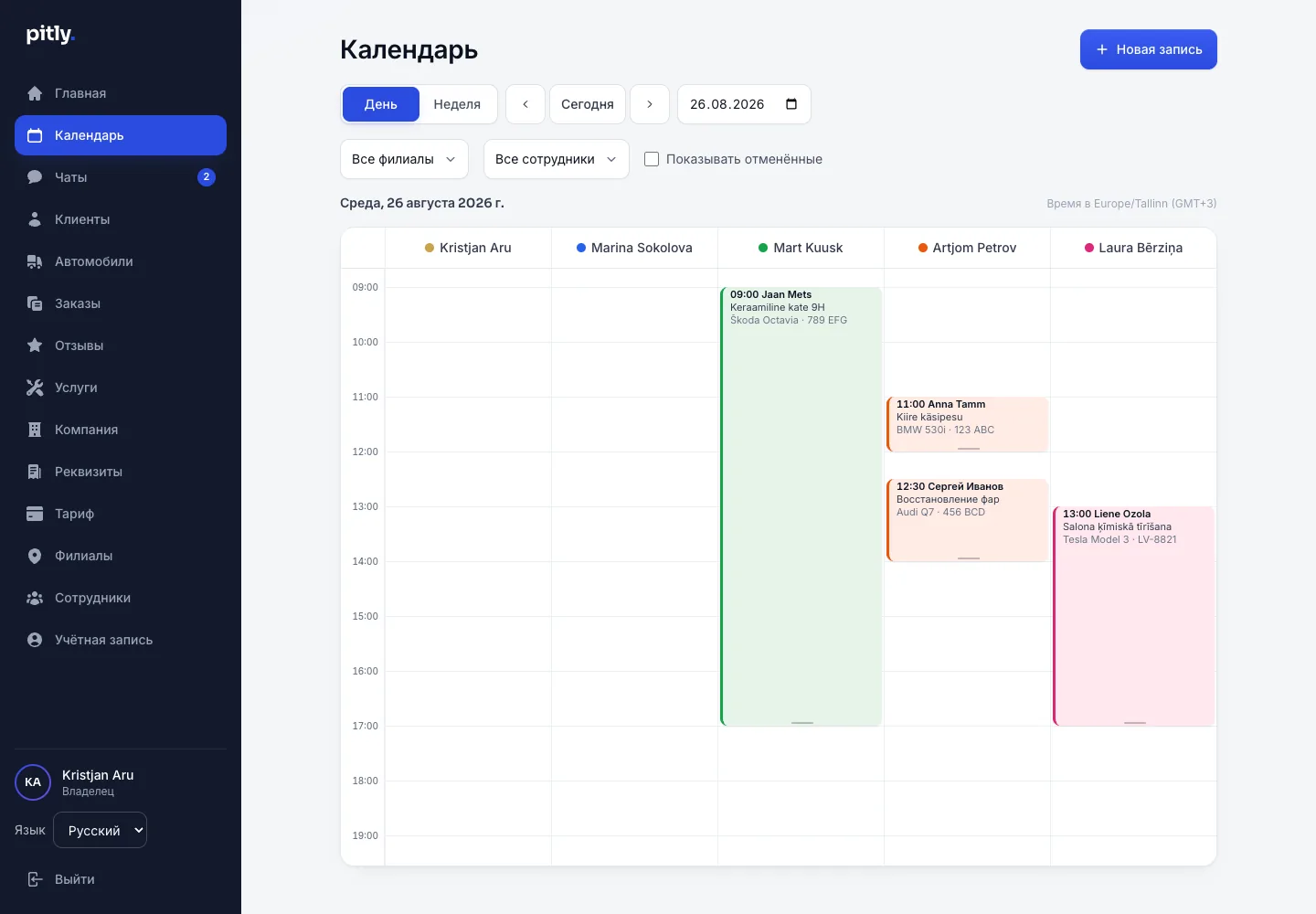
Task: Click the Marina Sokolova column header
Action: point(634,248)
